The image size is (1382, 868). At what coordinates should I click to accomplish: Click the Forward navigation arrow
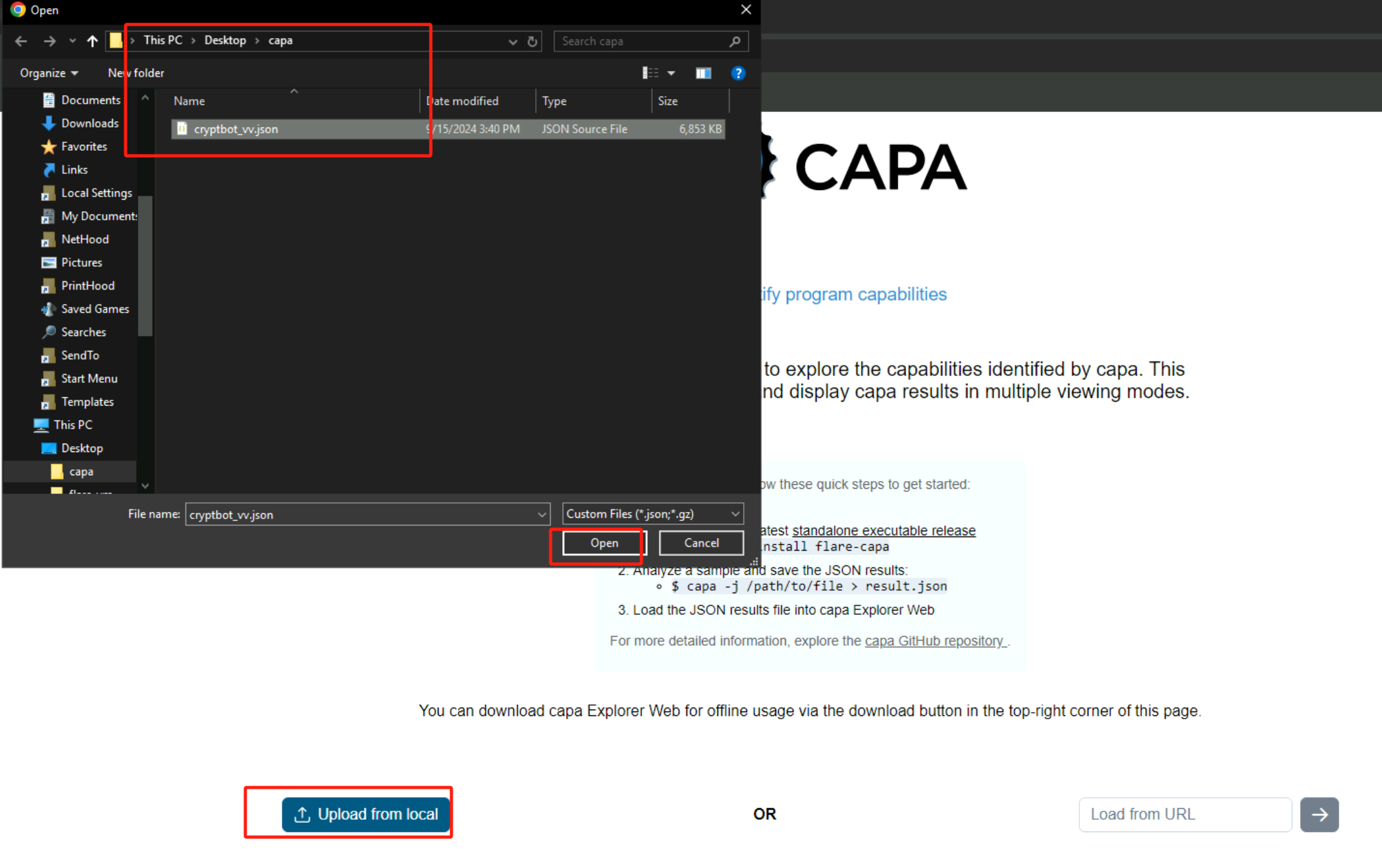pyautogui.click(x=50, y=41)
